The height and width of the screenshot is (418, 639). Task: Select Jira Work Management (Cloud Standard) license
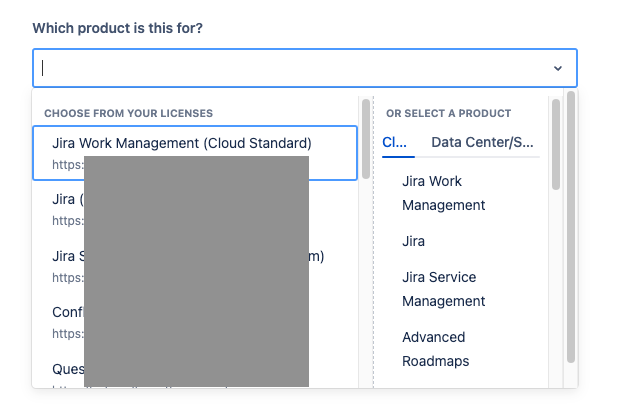[195, 153]
